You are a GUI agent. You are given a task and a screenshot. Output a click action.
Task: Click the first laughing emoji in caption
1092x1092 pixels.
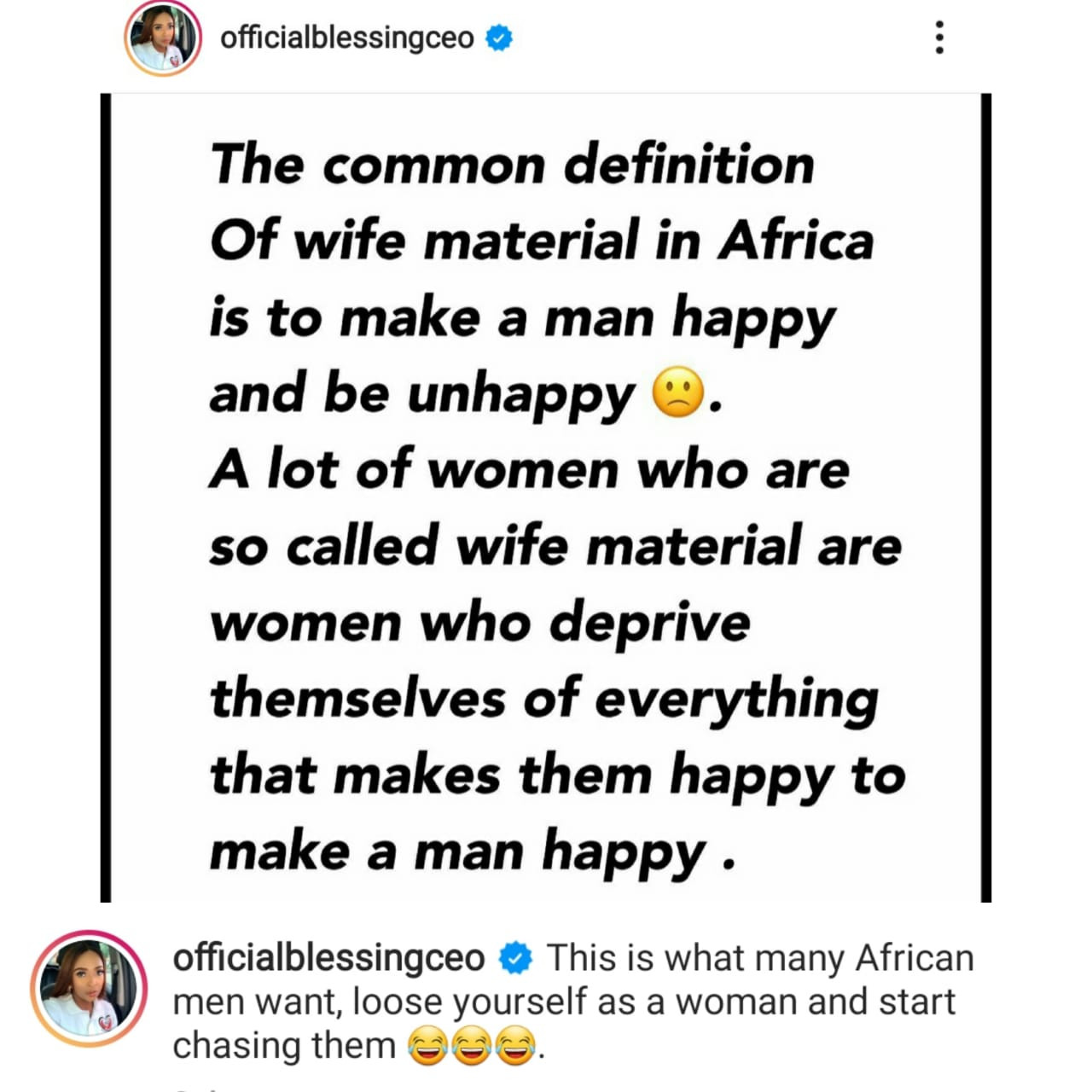pos(428,1046)
